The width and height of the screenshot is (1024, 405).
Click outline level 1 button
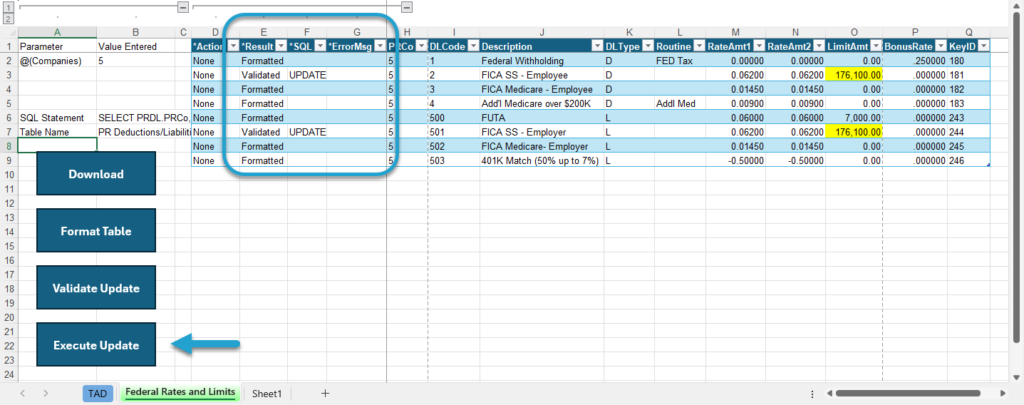tap(8, 8)
